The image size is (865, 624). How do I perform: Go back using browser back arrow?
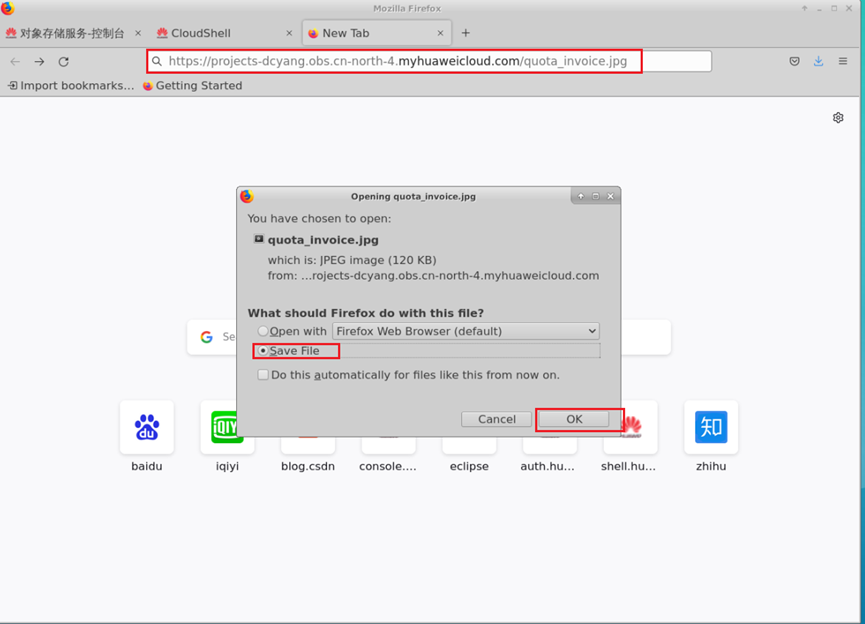click(15, 62)
